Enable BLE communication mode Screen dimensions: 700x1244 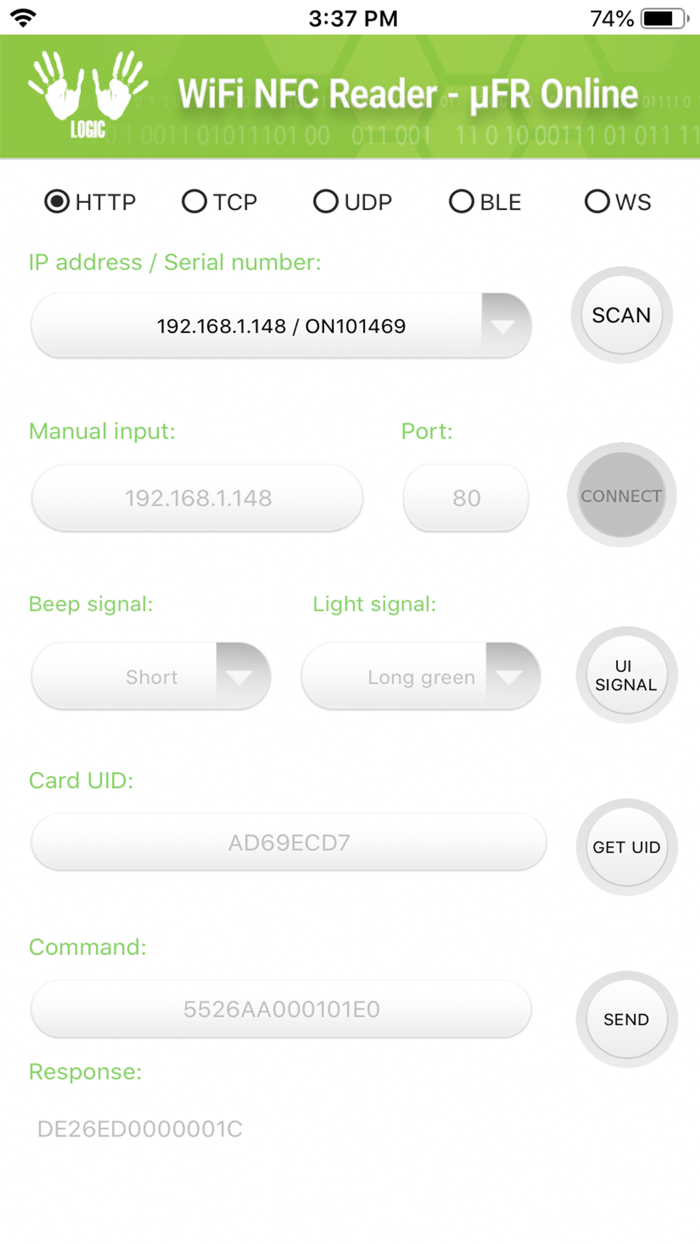tap(460, 202)
